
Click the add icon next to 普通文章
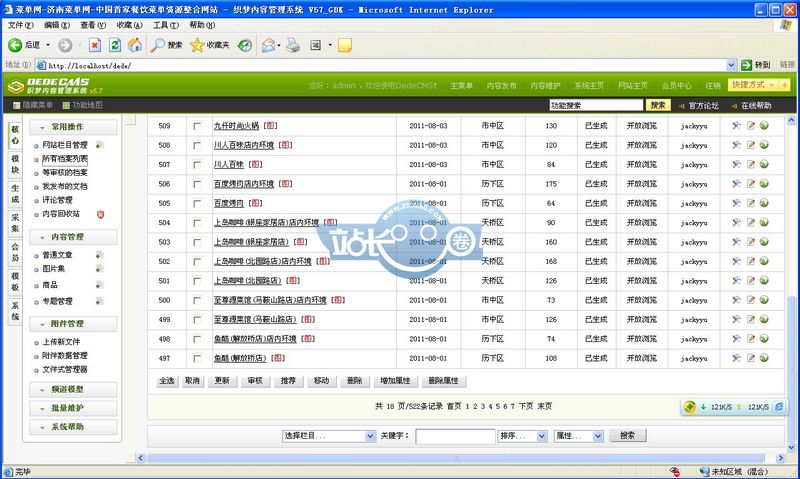click(99, 255)
